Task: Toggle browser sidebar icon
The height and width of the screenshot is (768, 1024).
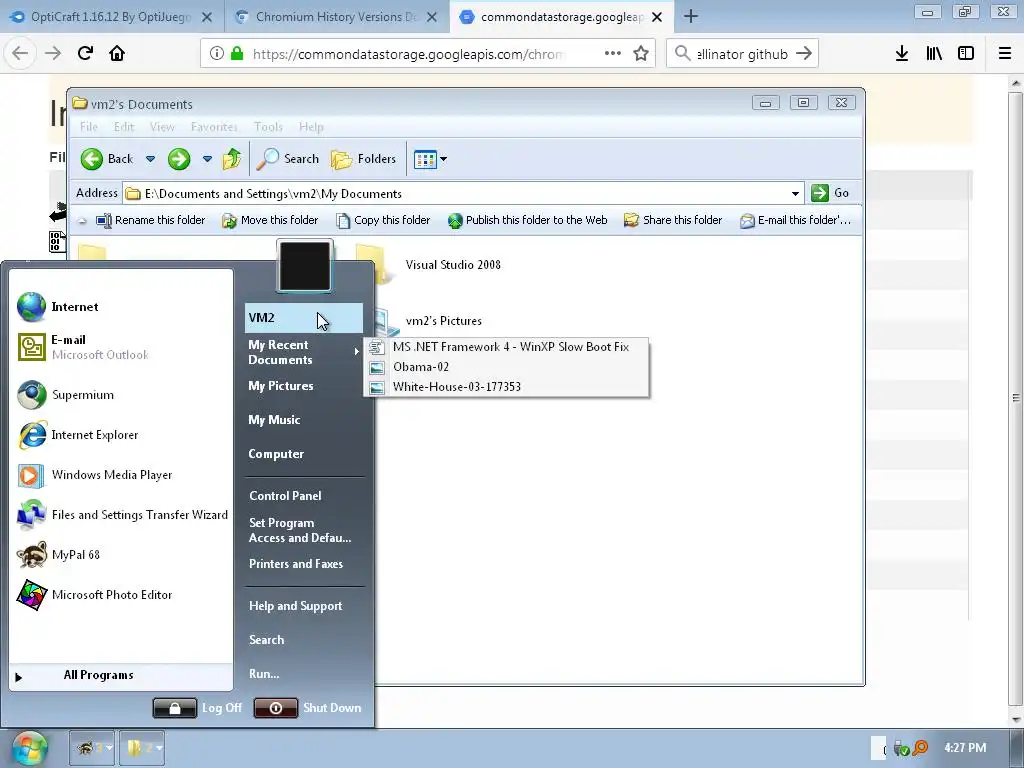Action: tap(966, 54)
